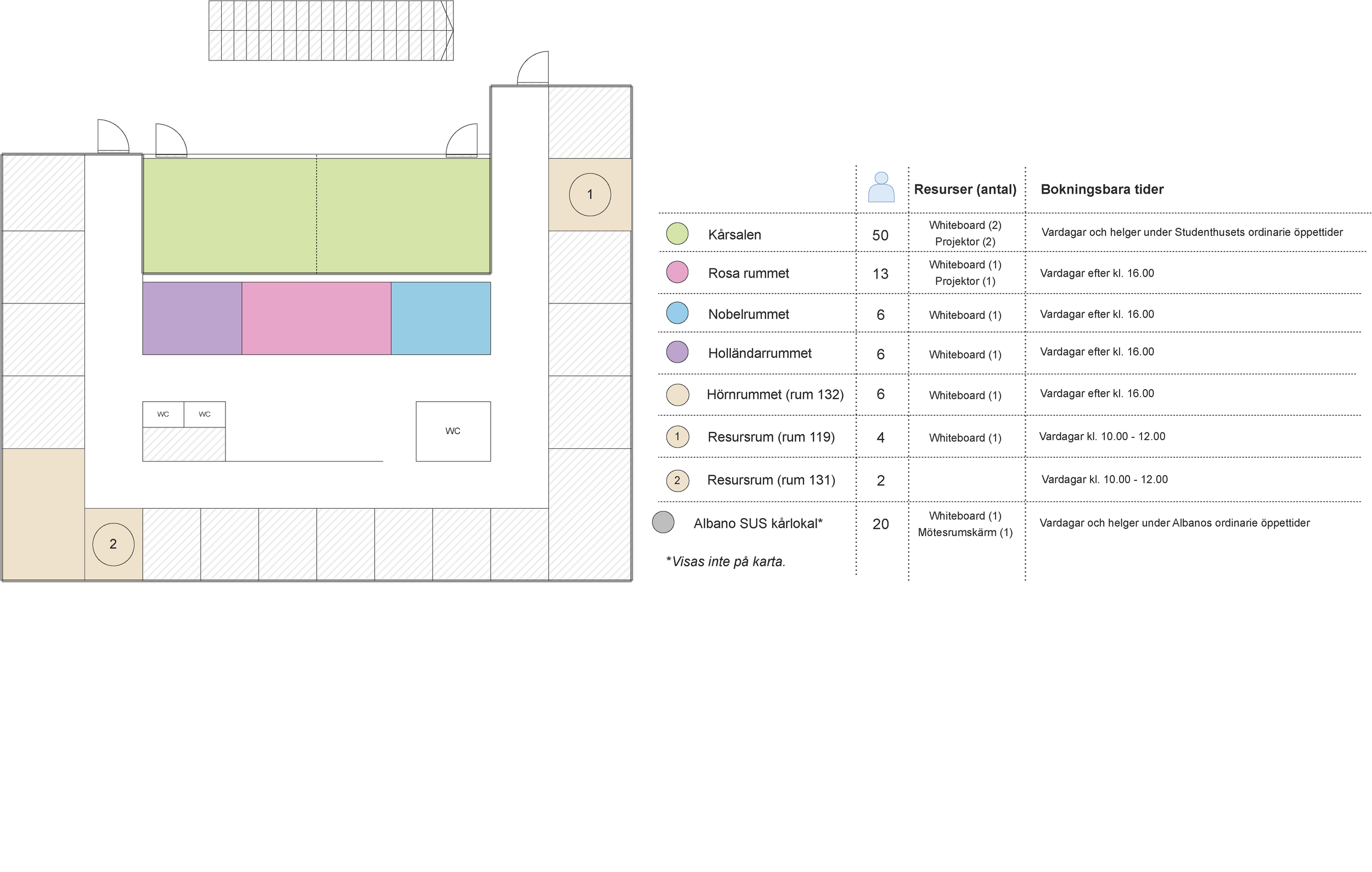The image size is (1372, 872).
Task: Select the blue Nobelrummet room on the map
Action: click(441, 318)
